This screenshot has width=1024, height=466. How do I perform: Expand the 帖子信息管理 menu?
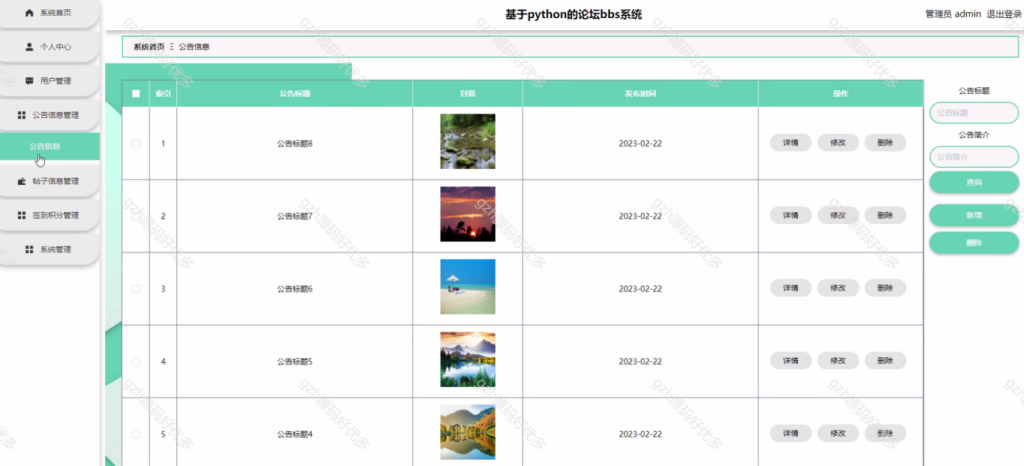click(50, 181)
